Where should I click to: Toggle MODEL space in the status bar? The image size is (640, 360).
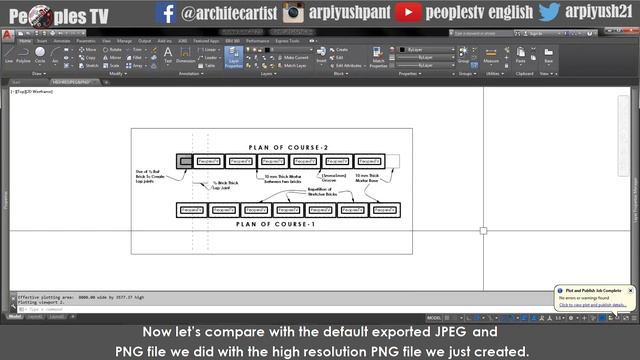pos(433,318)
